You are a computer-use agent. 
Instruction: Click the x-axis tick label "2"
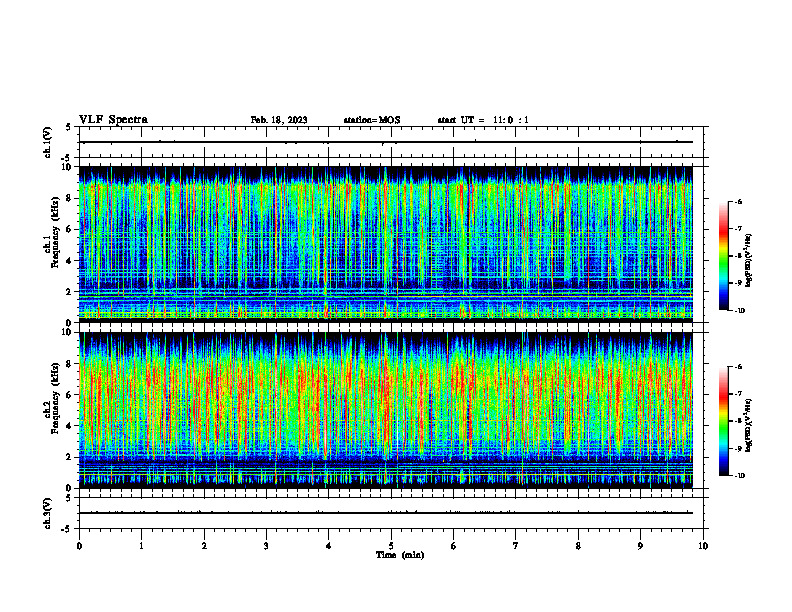204,546
